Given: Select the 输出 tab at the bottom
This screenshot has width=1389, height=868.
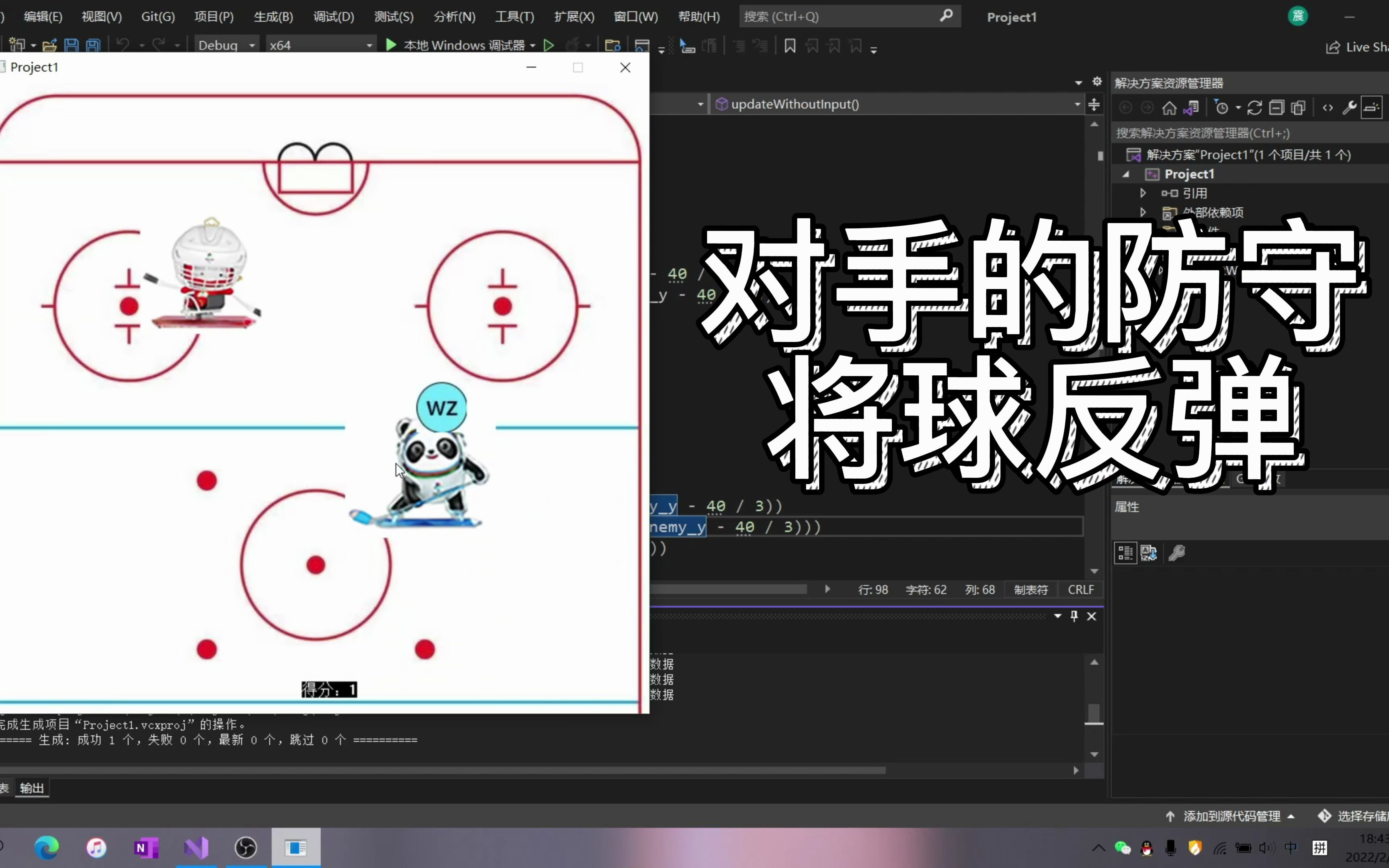Looking at the screenshot, I should pos(32,788).
